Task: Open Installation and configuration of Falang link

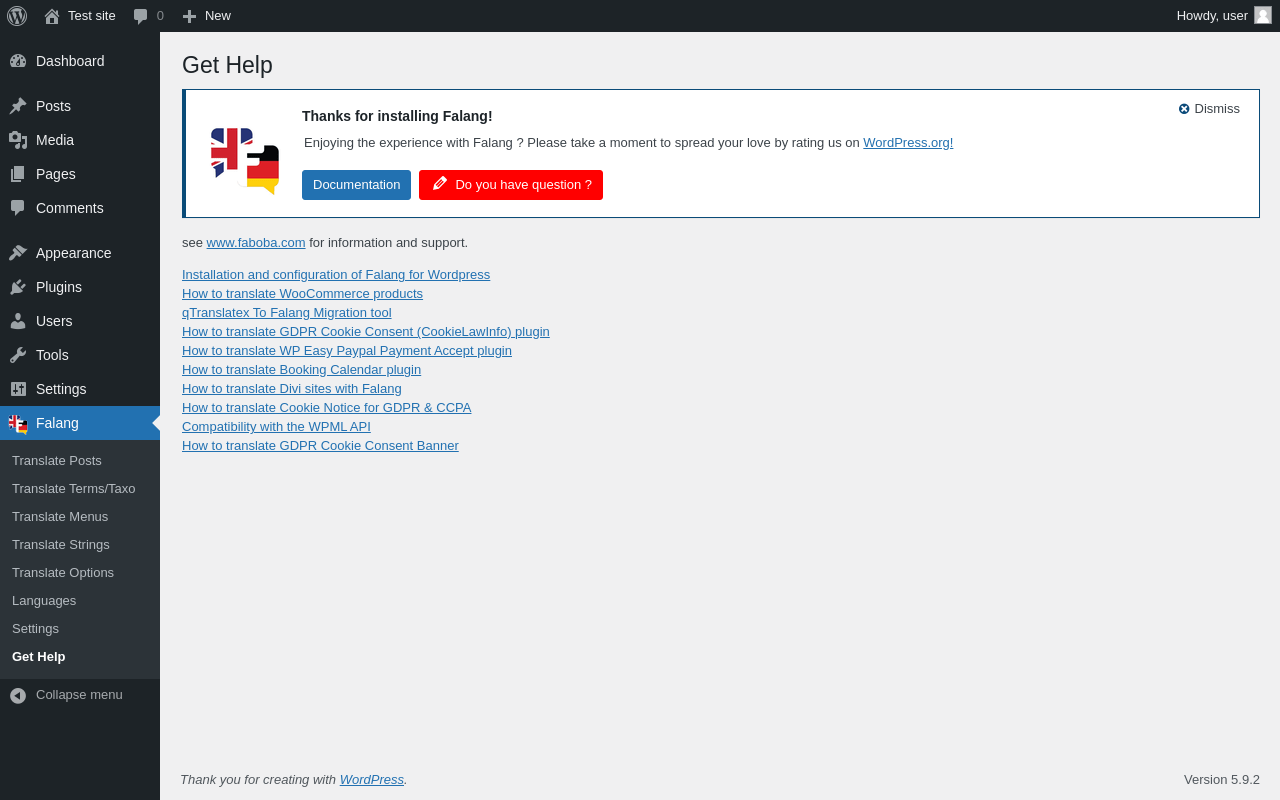Action: [x=336, y=275]
